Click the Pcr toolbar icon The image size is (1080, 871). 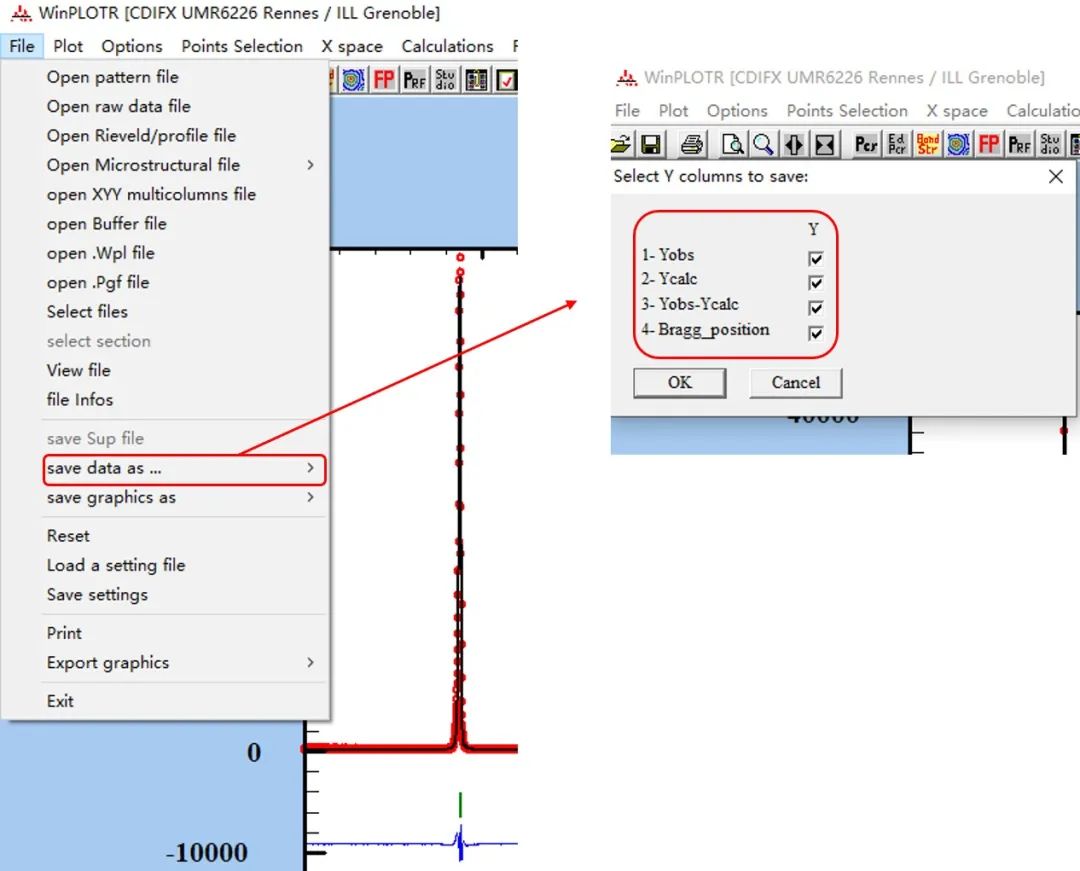[866, 145]
